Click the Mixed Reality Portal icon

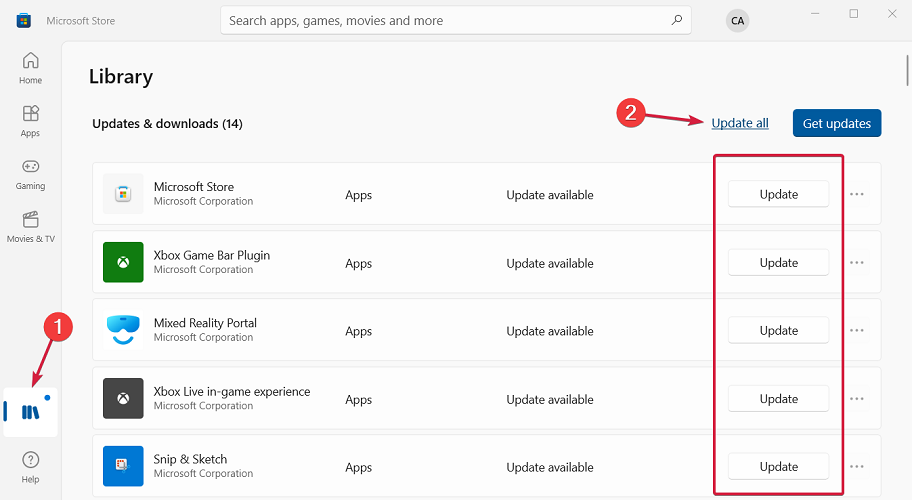[123, 330]
